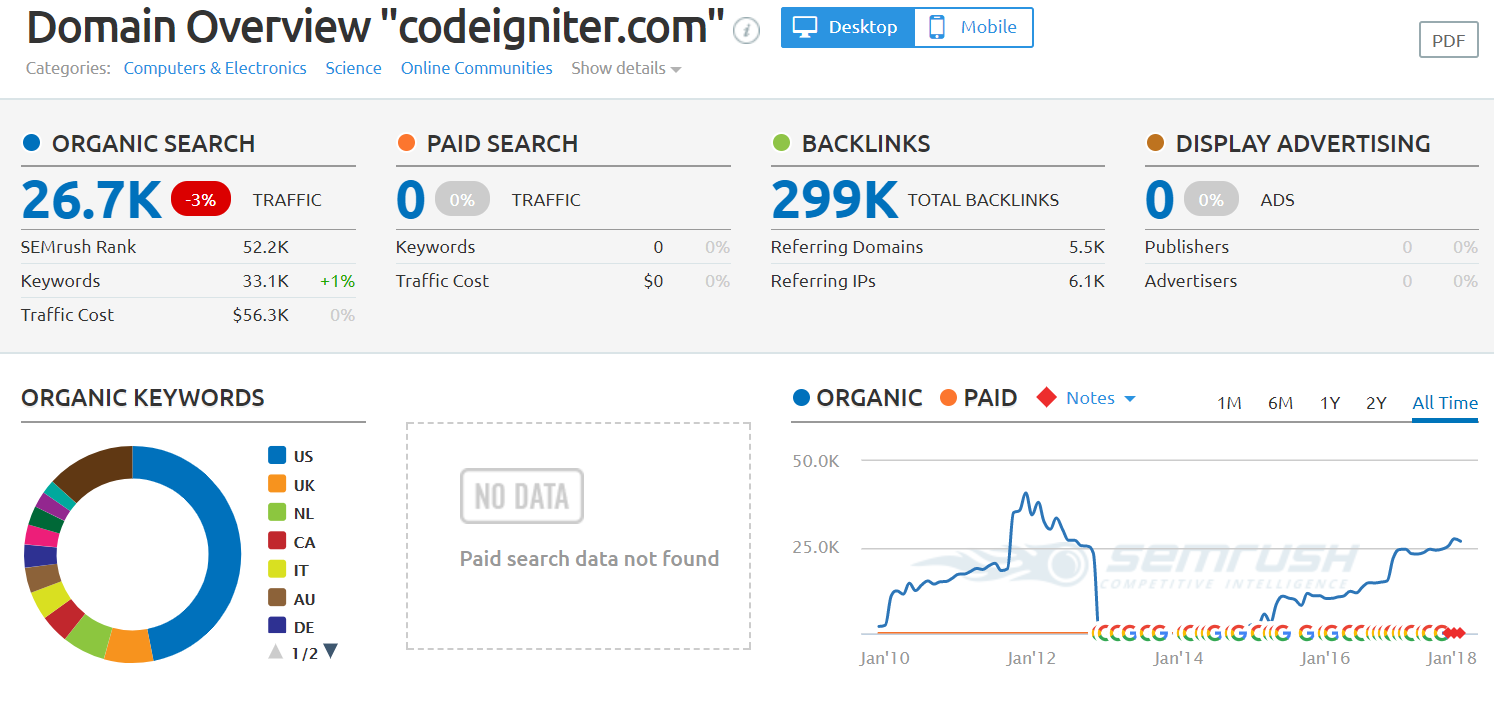Viewport: 1494px width, 711px height.
Task: Go to next legend page arrow
Action: (x=331, y=652)
